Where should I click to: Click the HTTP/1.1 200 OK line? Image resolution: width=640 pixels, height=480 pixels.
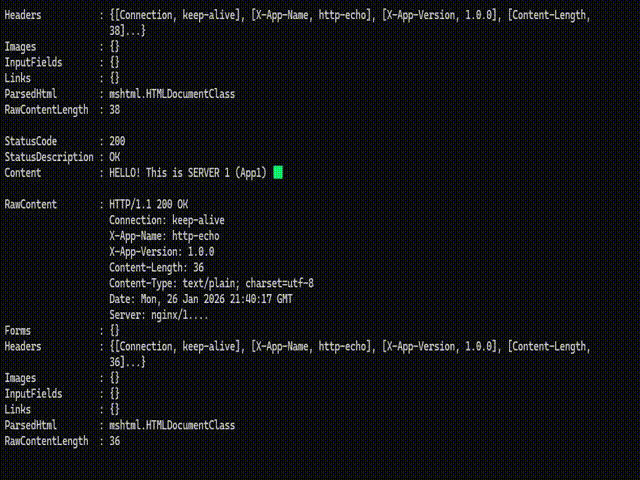(148, 204)
